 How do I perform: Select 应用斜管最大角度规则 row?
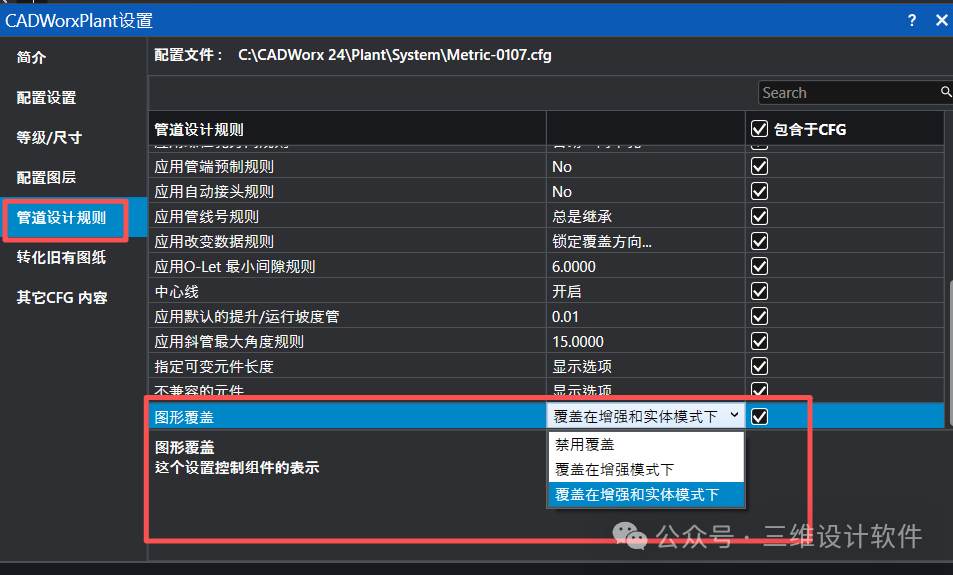(x=348, y=341)
